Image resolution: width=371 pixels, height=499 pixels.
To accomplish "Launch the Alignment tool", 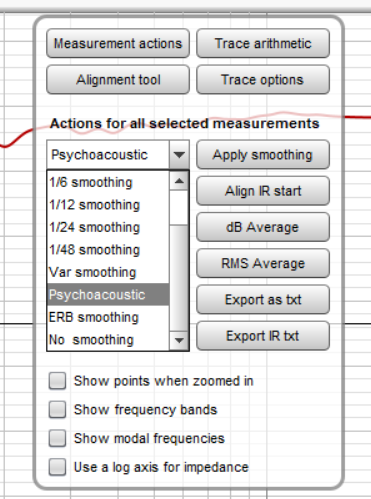I will coord(118,80).
